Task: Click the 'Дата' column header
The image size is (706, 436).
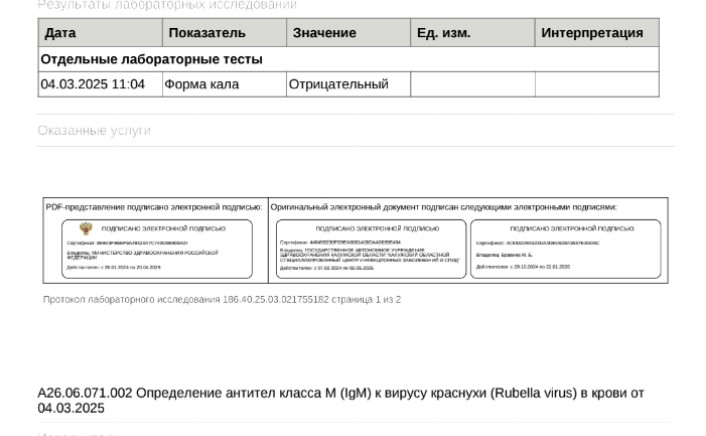Action: pyautogui.click(x=100, y=33)
